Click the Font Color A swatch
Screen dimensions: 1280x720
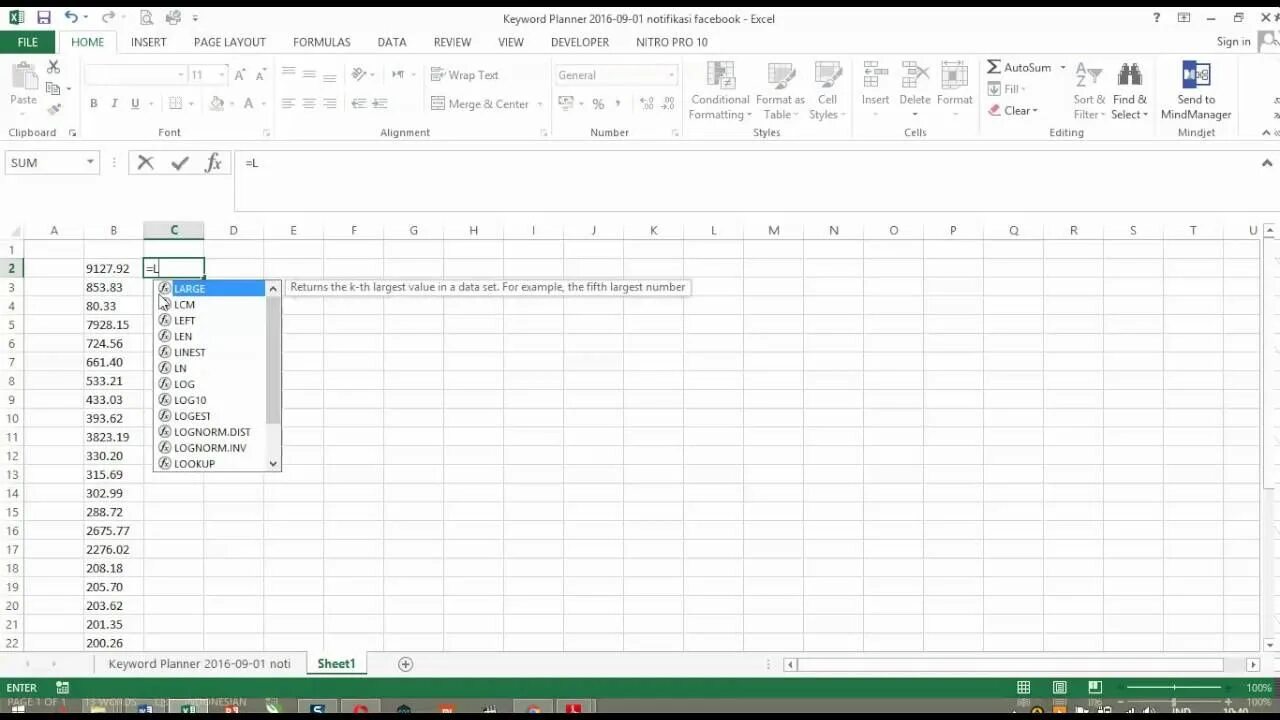click(x=249, y=104)
